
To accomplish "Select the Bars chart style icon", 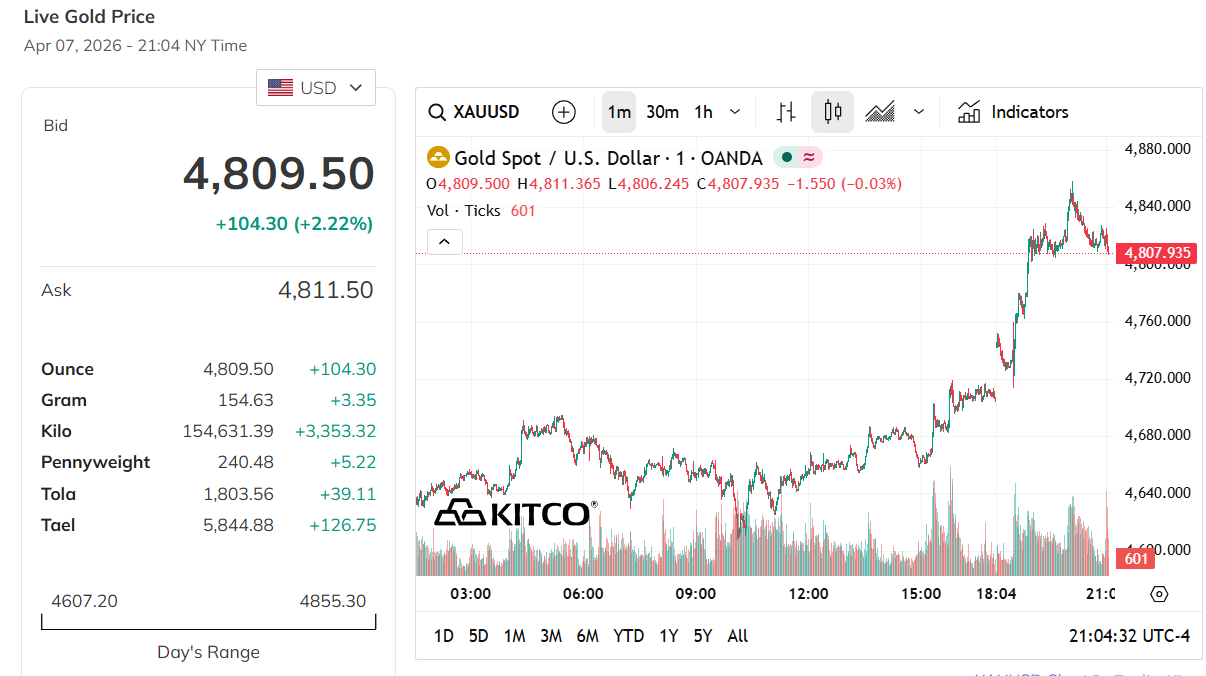I will 787,112.
